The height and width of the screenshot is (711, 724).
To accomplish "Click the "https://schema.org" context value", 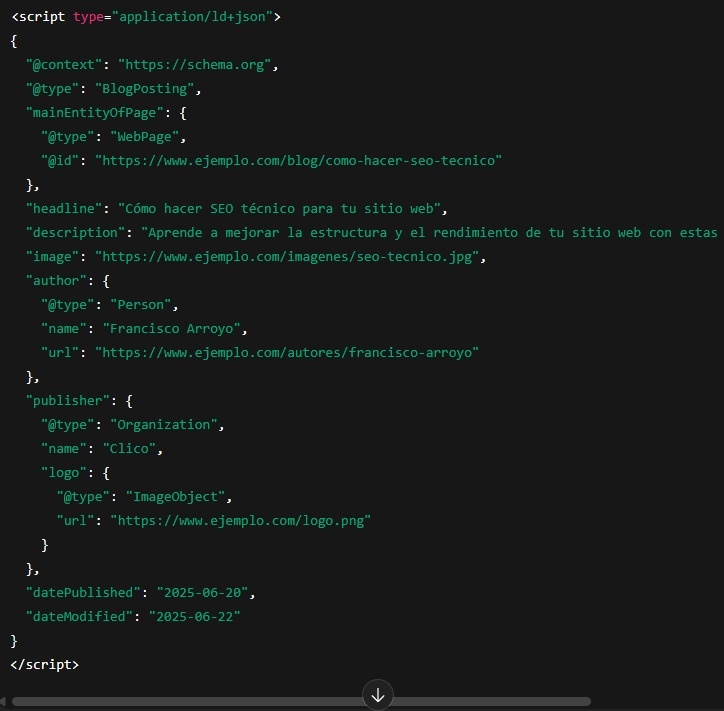I will 194,65.
